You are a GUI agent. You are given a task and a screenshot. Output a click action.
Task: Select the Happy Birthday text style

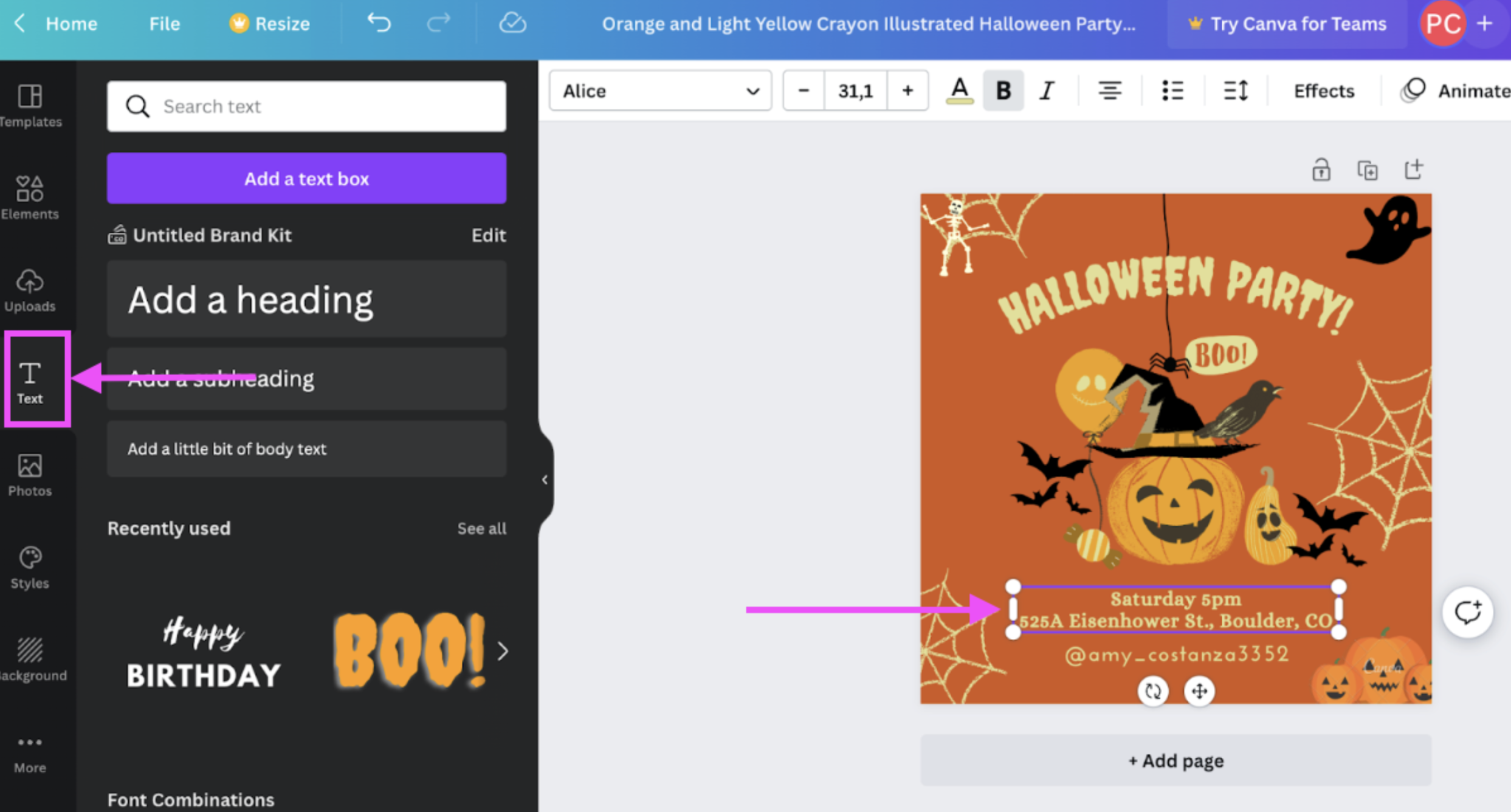click(x=203, y=652)
